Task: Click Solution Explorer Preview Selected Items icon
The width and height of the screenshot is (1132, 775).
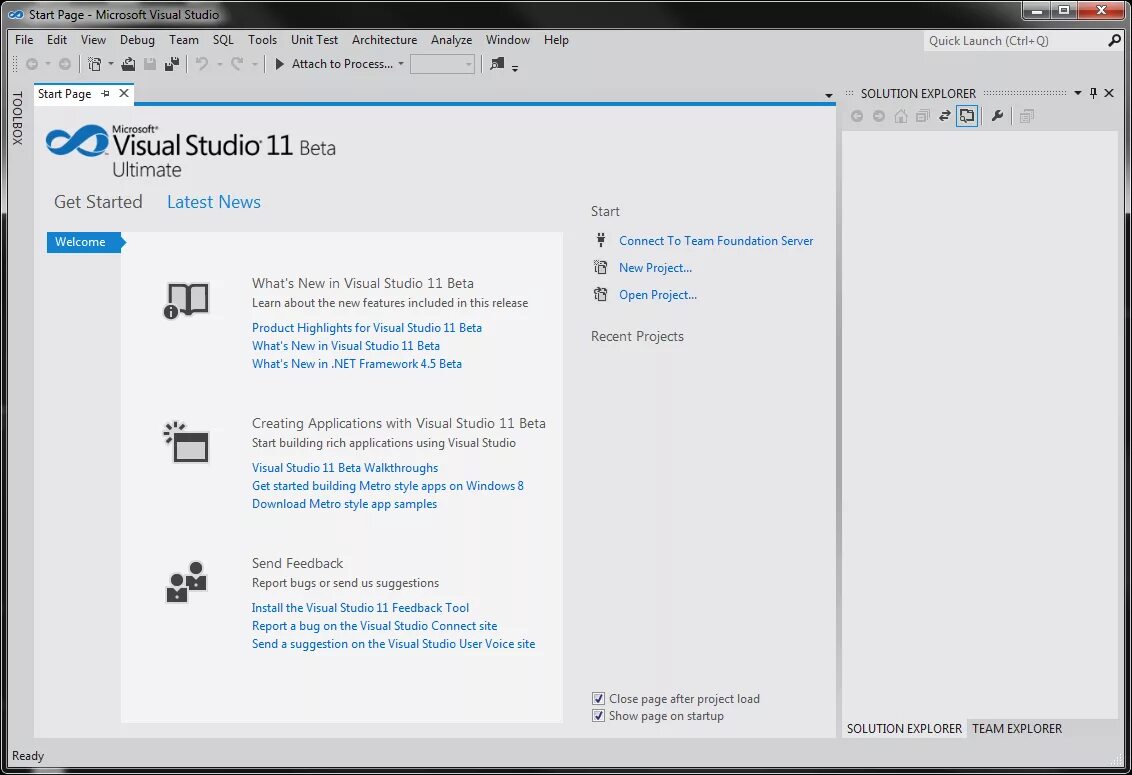Action: (x=1027, y=116)
